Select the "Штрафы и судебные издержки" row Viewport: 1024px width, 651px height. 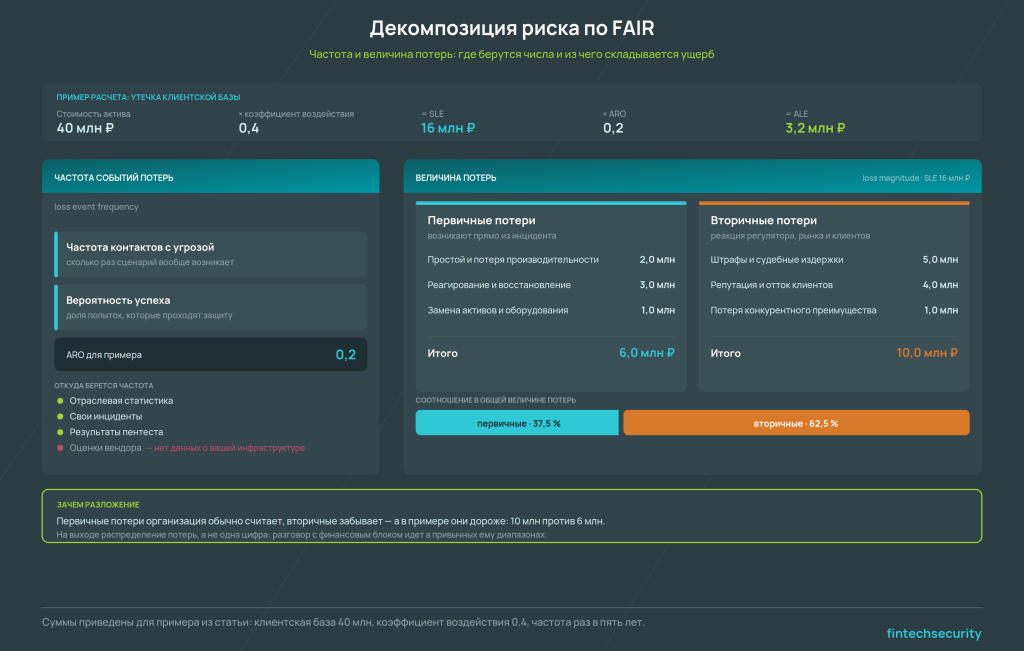(834, 260)
